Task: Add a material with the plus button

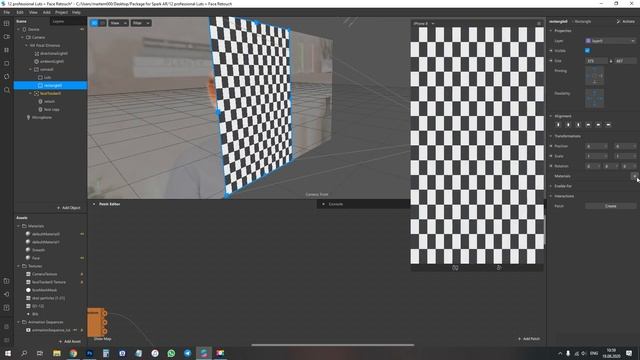Action: click(634, 176)
